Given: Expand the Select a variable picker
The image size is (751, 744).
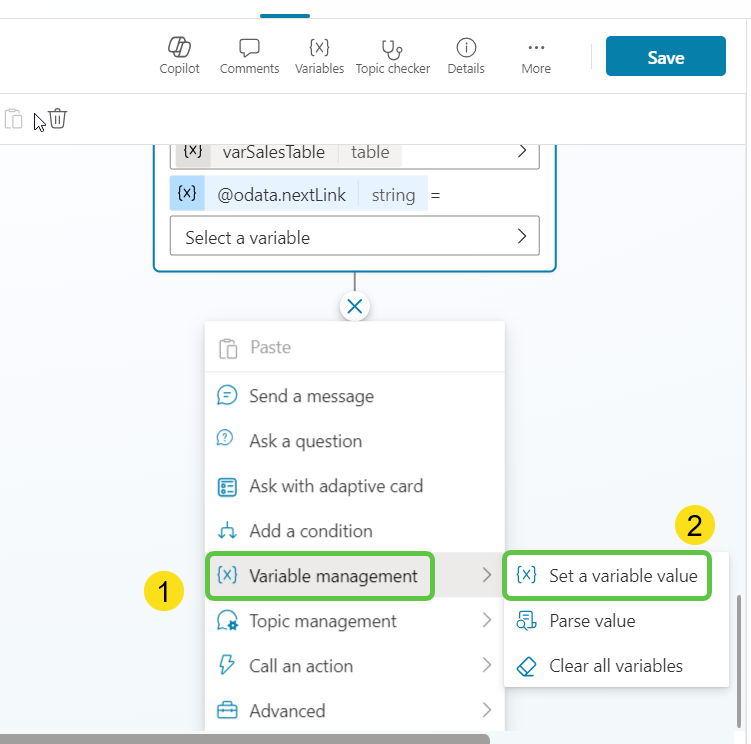Looking at the screenshot, I should (354, 237).
